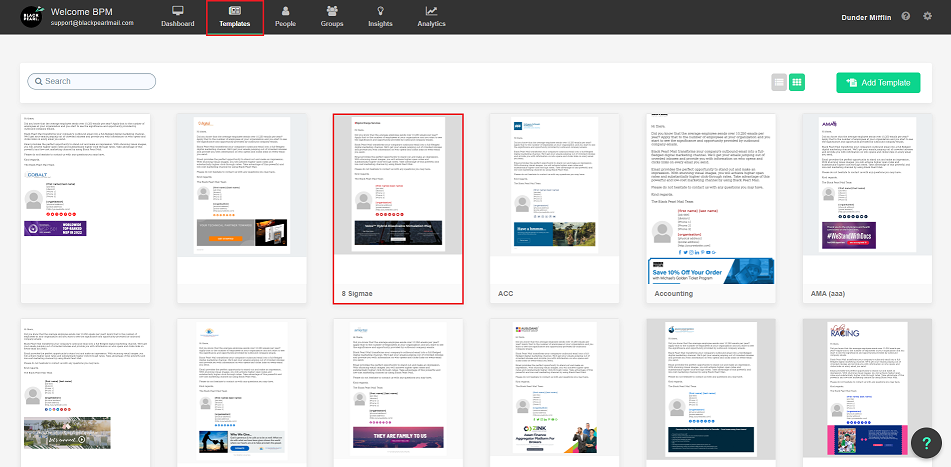Click the Add Template button
The height and width of the screenshot is (467, 951).
pyautogui.click(x=877, y=82)
